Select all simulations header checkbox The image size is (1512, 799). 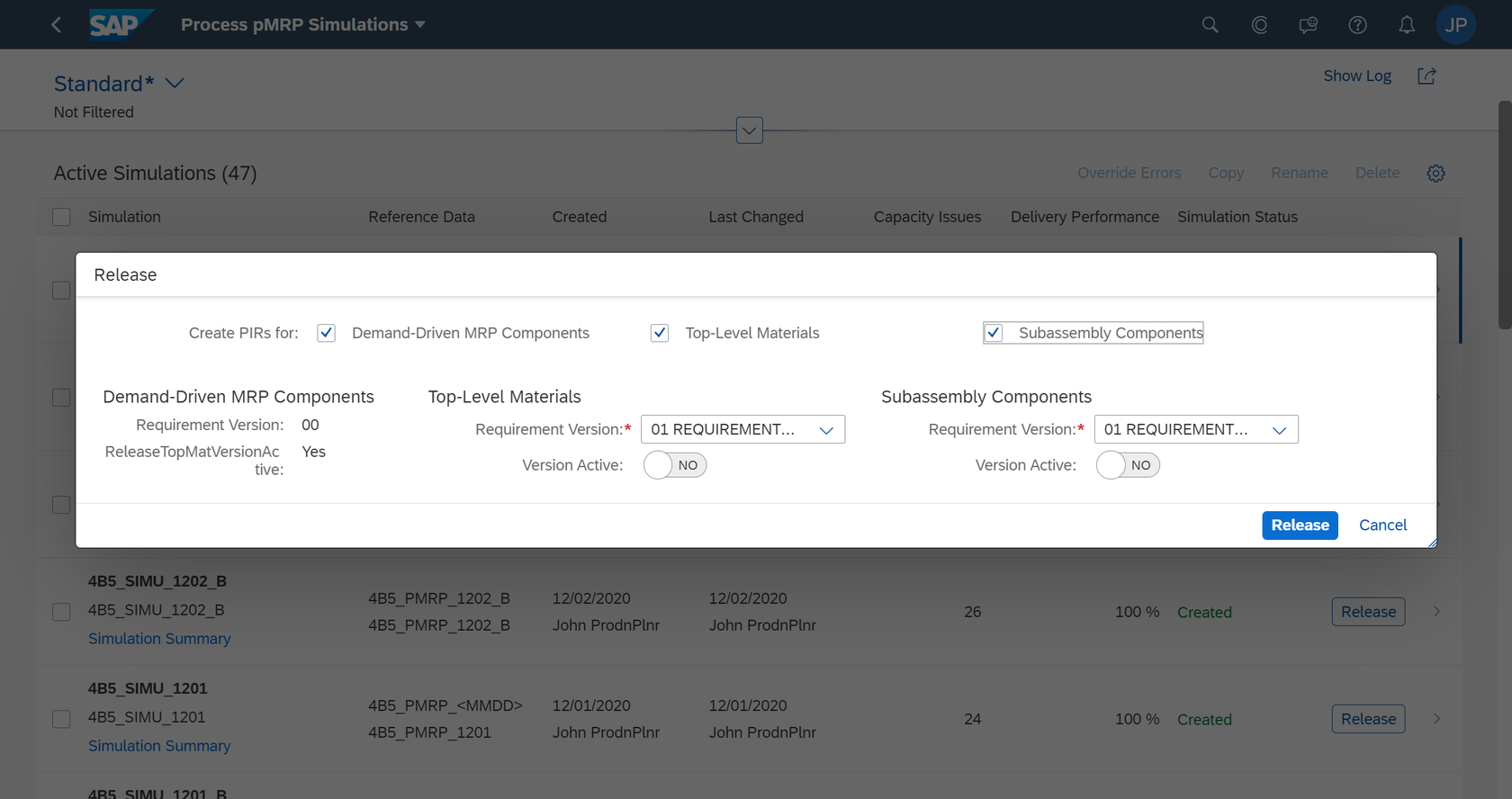61,217
